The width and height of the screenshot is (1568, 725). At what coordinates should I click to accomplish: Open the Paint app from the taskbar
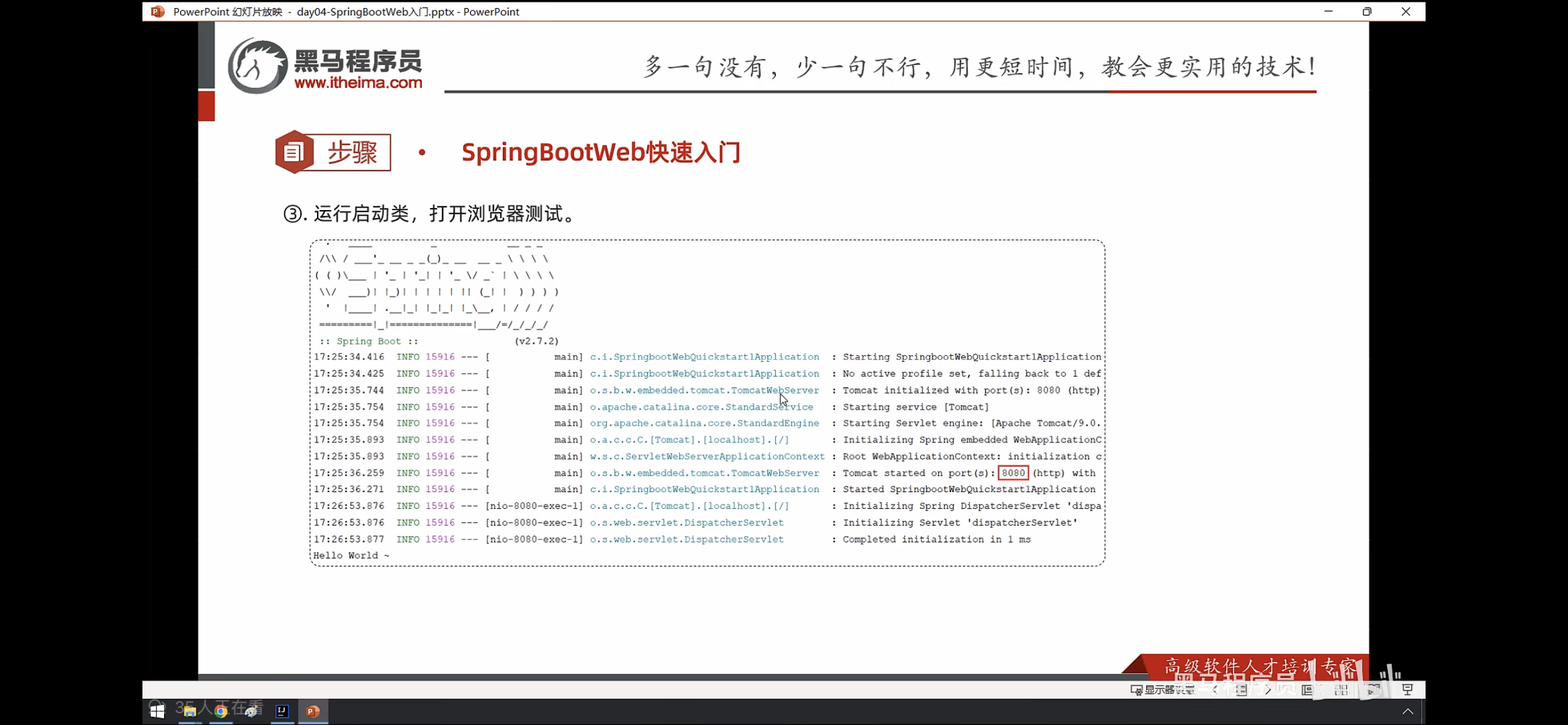point(251,711)
